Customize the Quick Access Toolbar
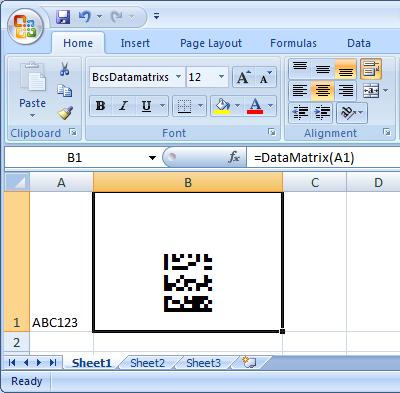 [x=156, y=16]
